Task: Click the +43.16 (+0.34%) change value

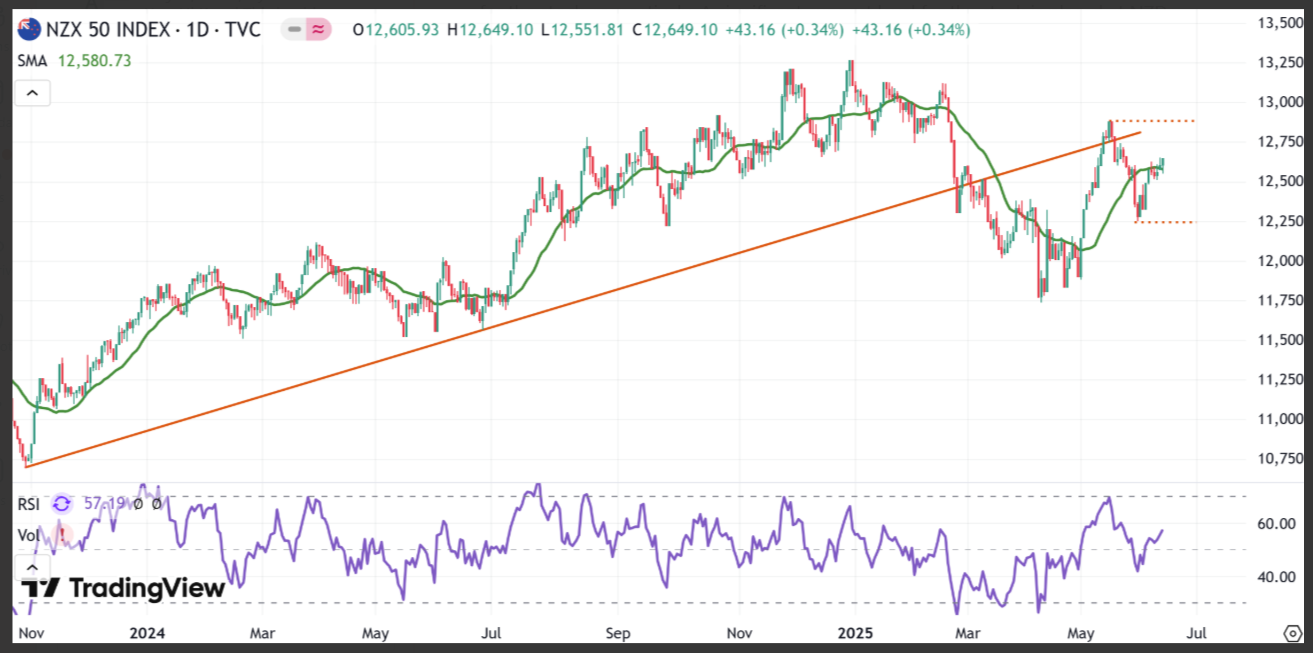Action: tap(784, 30)
